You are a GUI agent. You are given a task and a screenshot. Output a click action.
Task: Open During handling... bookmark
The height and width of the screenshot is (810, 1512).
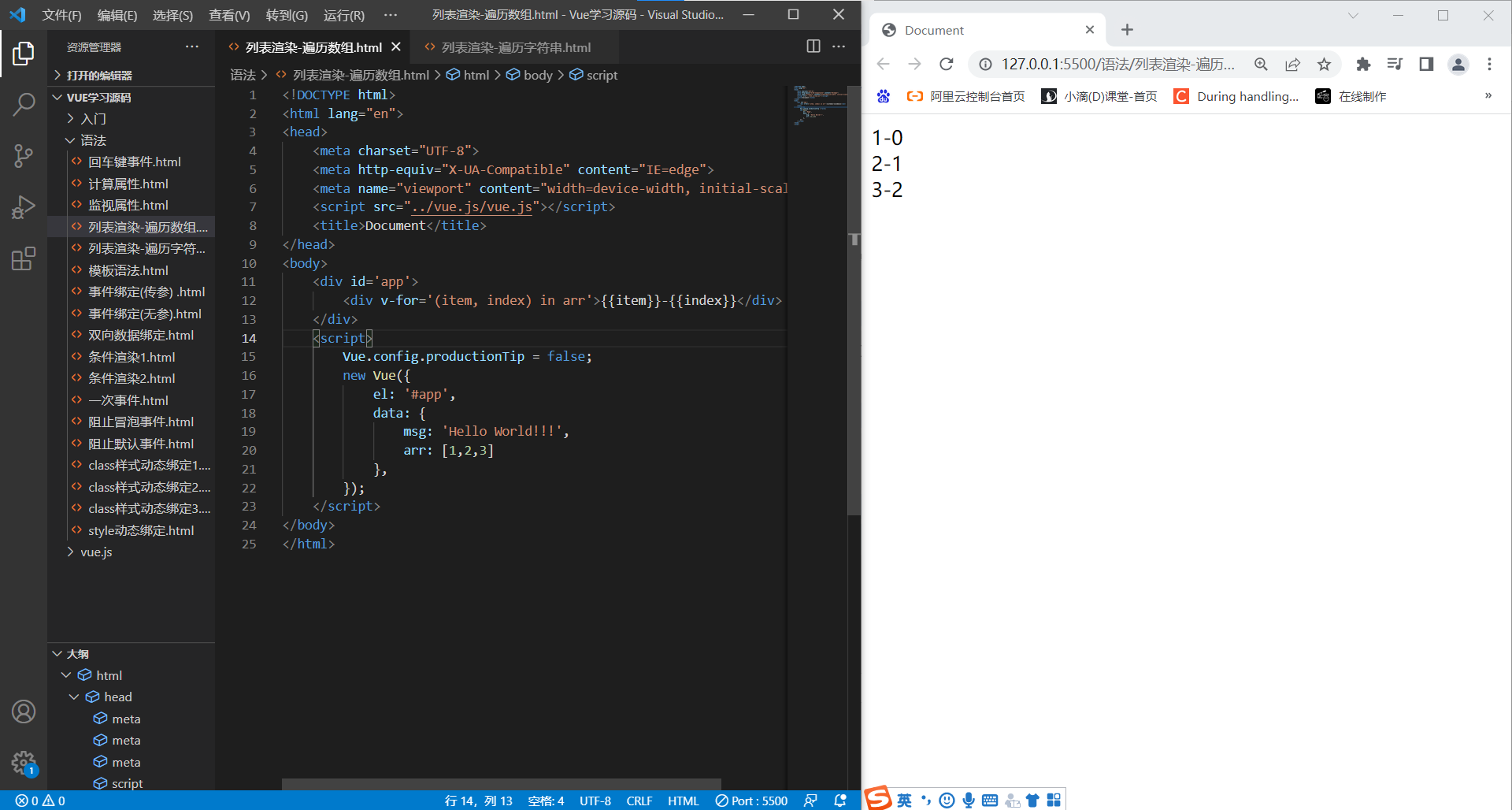(x=1236, y=96)
